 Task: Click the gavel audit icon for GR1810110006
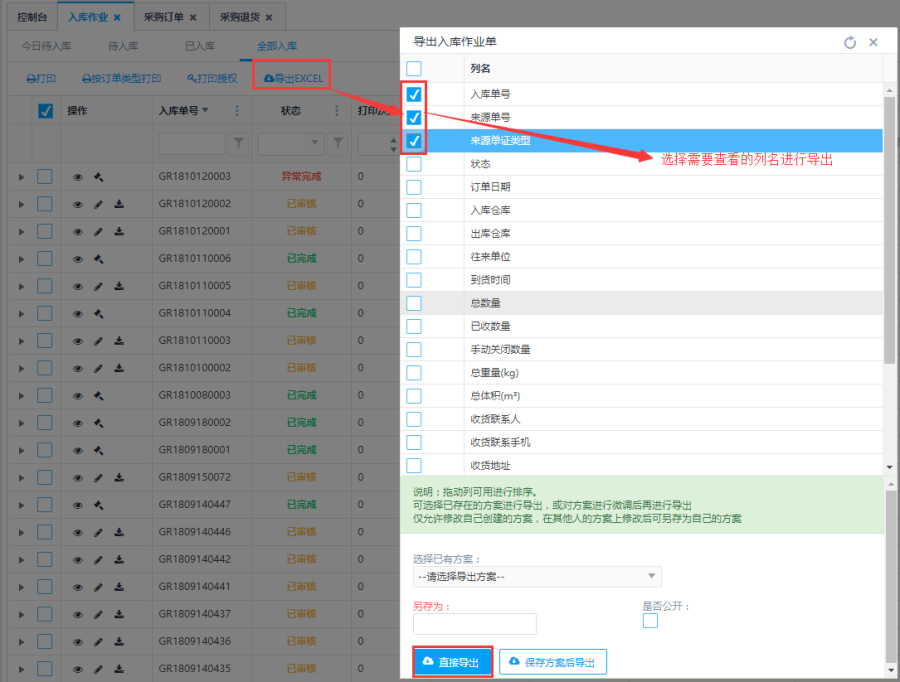(x=99, y=258)
